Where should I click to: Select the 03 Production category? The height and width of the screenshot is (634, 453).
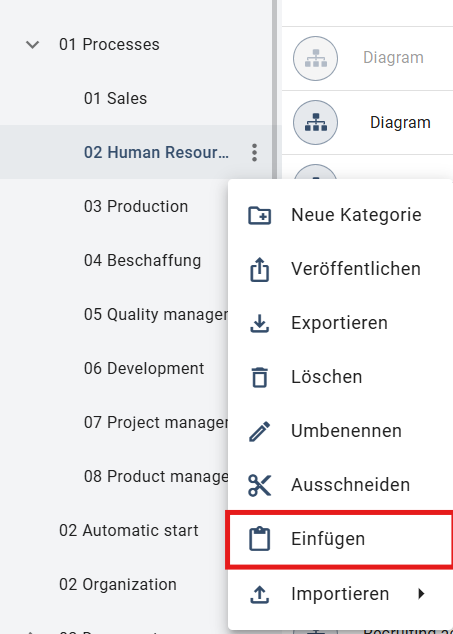pyautogui.click(x=136, y=206)
